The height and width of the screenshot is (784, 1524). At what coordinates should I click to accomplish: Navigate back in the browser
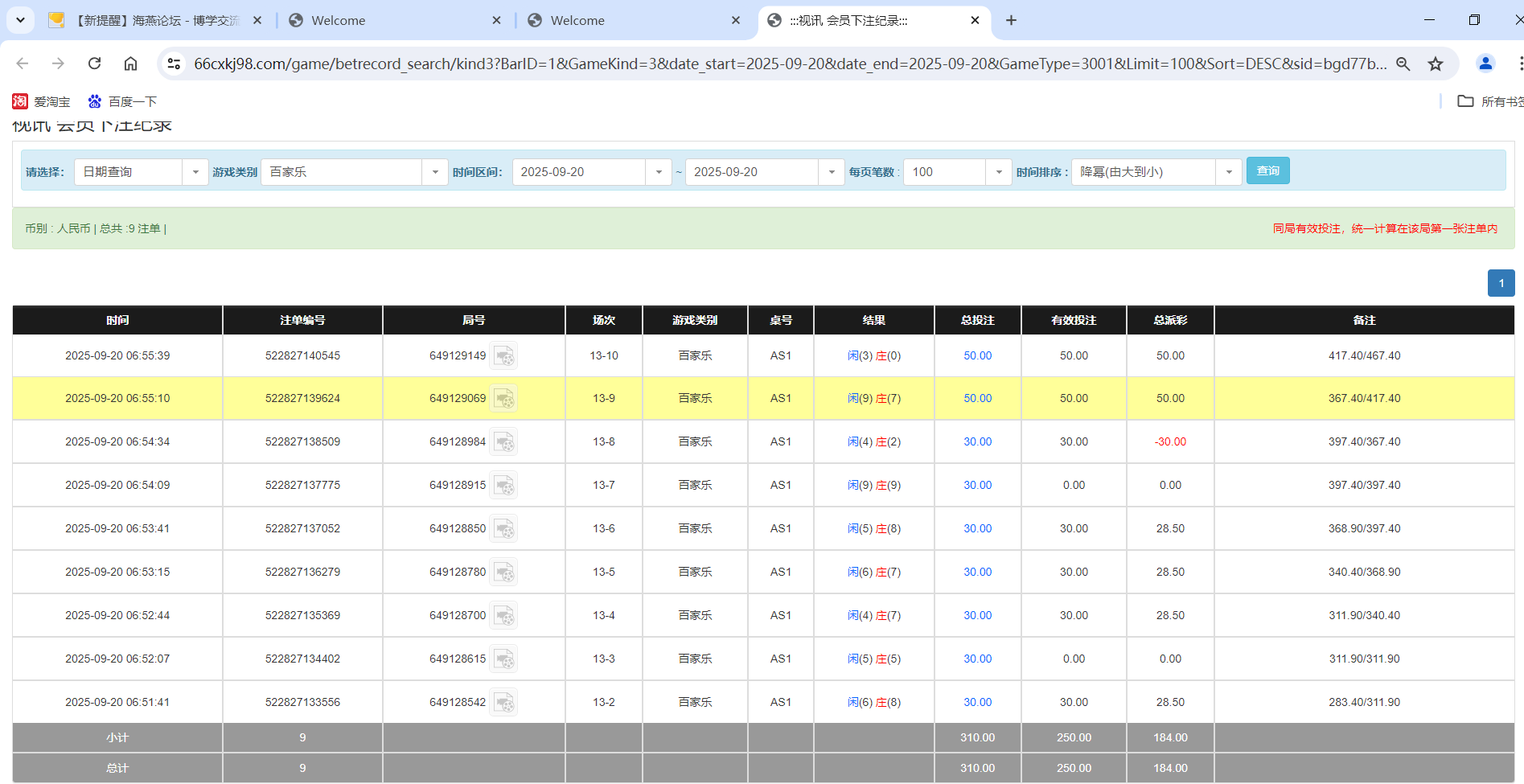[22, 64]
